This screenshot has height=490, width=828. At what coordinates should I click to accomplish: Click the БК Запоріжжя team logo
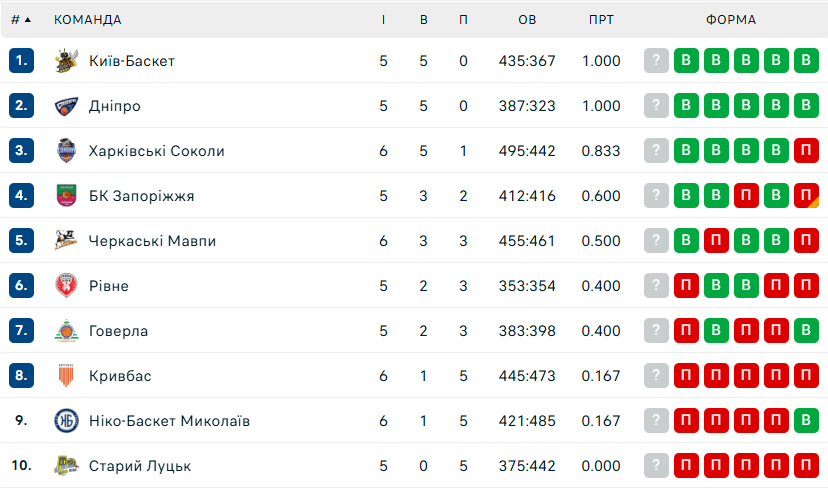pos(66,196)
